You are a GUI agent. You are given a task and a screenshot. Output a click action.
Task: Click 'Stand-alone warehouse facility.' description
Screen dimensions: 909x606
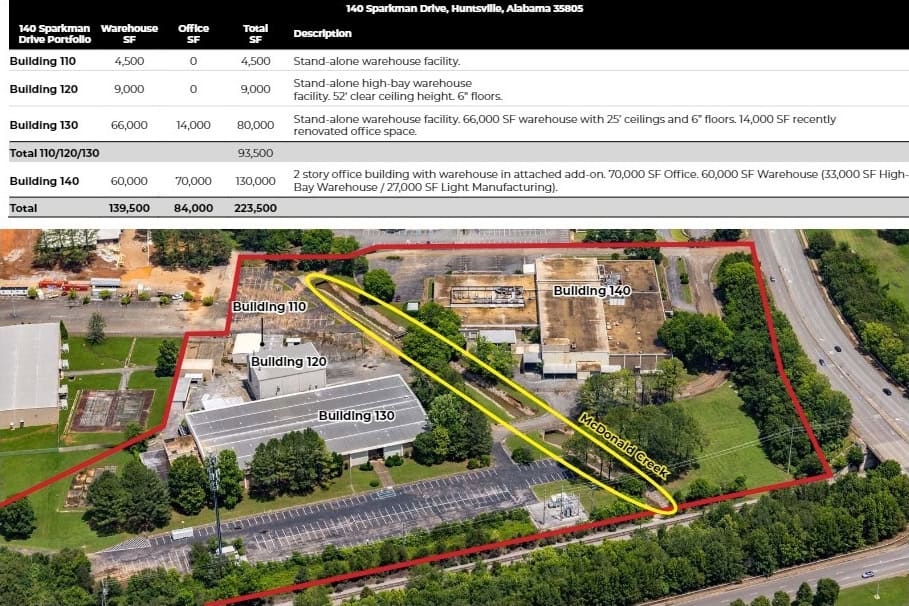(x=377, y=61)
